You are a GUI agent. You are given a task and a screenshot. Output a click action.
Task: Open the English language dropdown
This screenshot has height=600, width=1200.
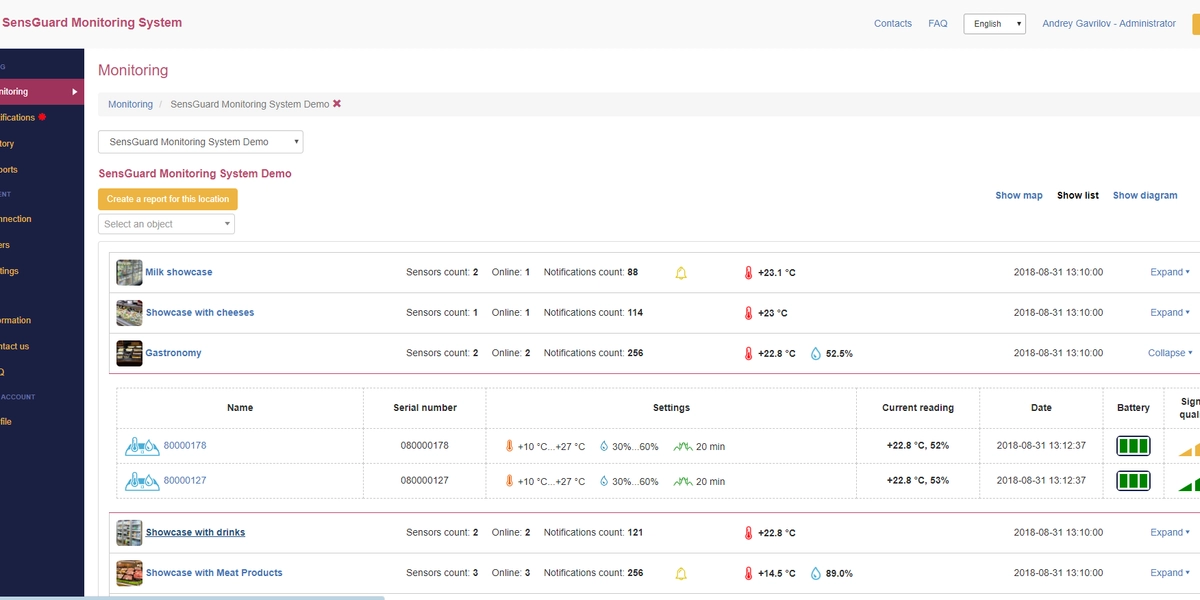pyautogui.click(x=994, y=24)
